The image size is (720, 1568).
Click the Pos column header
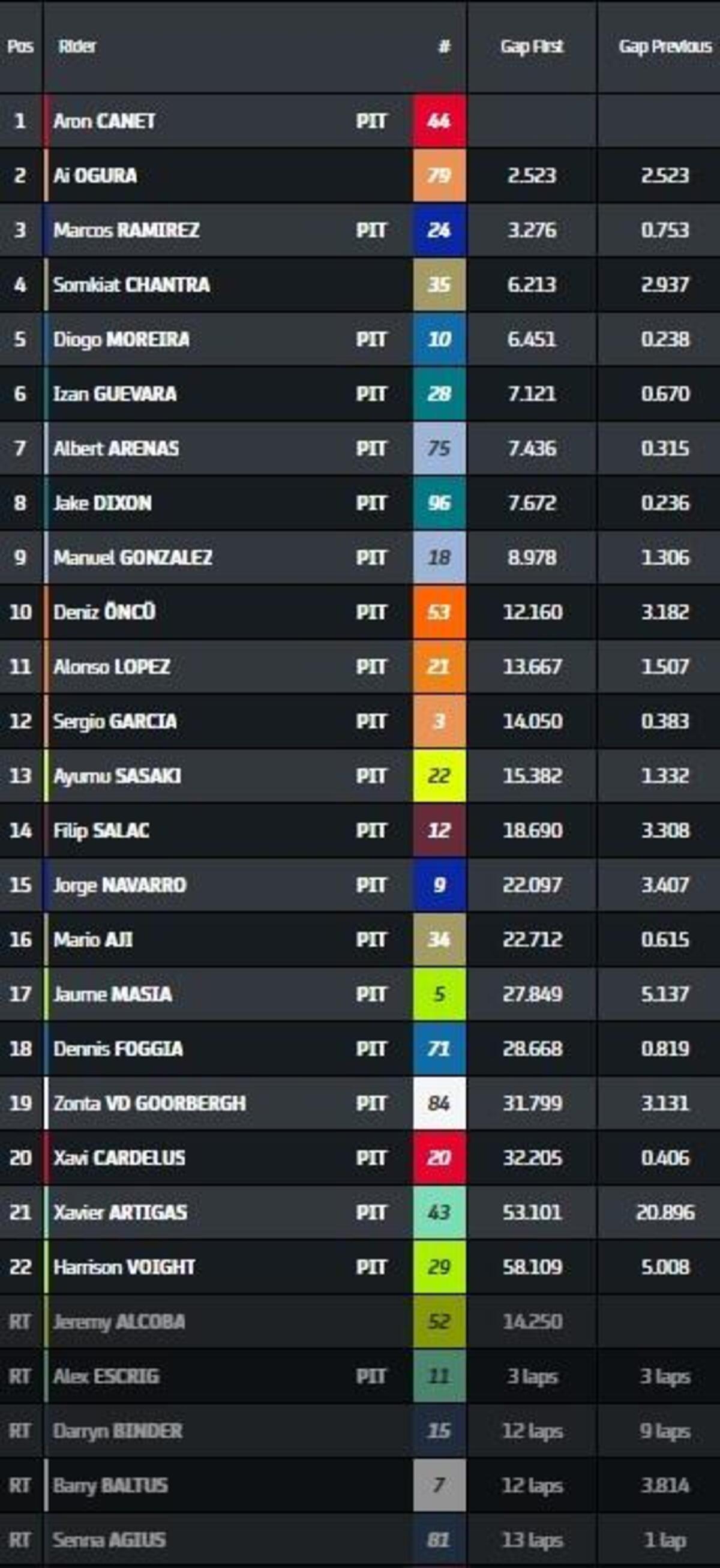(x=20, y=47)
